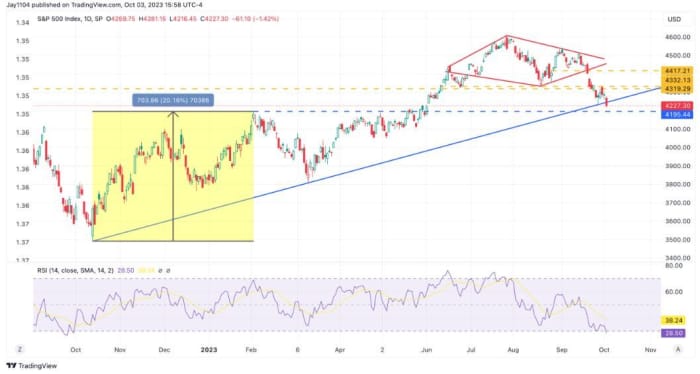This screenshot has width=700, height=374.
Task: Click the first RSI settings glyph
Action: [161, 270]
